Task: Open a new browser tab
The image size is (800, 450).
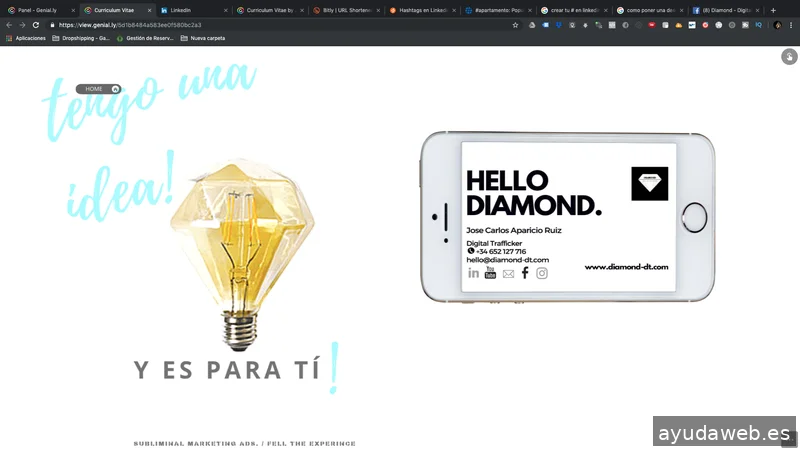Action: [x=773, y=10]
